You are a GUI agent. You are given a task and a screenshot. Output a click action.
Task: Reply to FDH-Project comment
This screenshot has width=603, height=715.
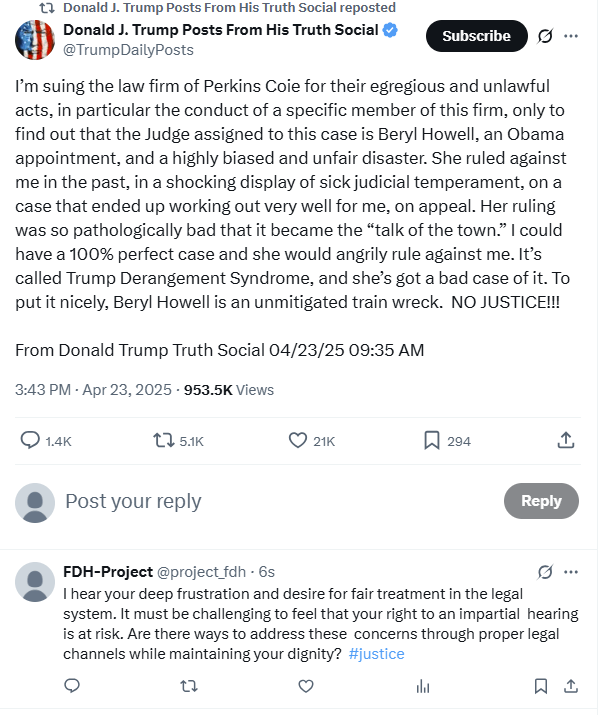tap(72, 686)
